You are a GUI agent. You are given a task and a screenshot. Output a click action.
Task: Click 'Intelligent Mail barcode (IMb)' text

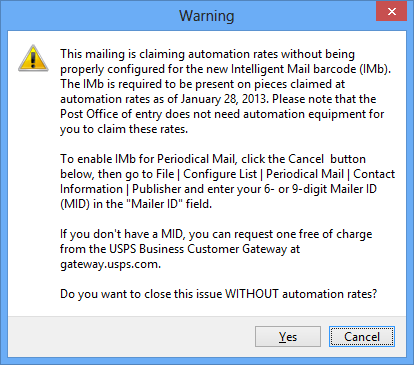(x=311, y=69)
